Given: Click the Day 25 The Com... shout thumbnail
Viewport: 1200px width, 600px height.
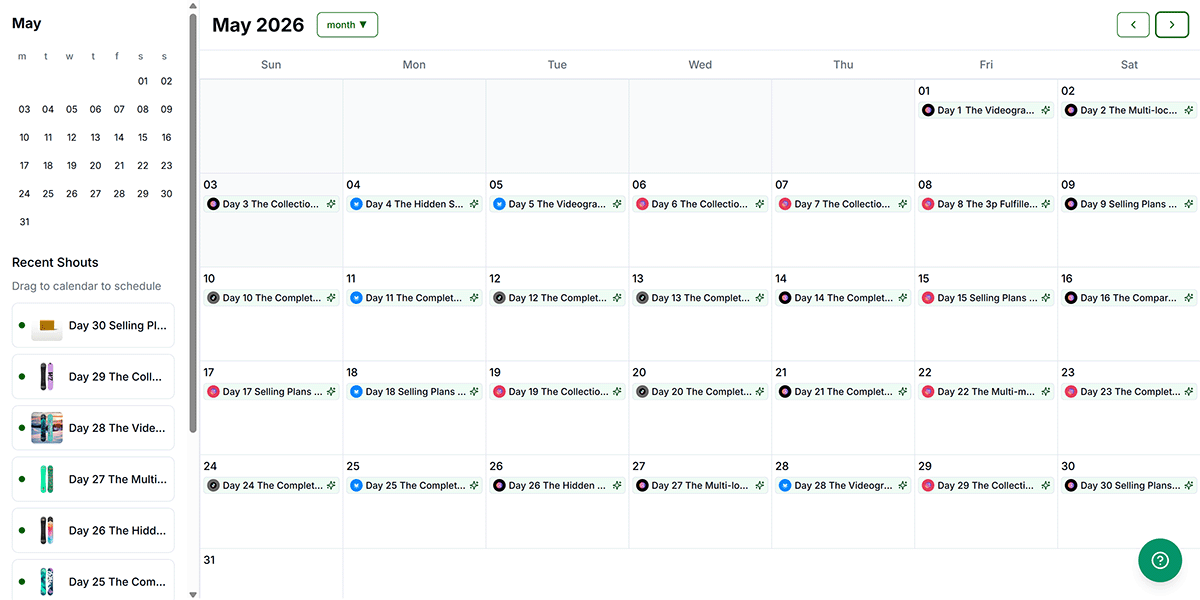Looking at the screenshot, I should [47, 582].
